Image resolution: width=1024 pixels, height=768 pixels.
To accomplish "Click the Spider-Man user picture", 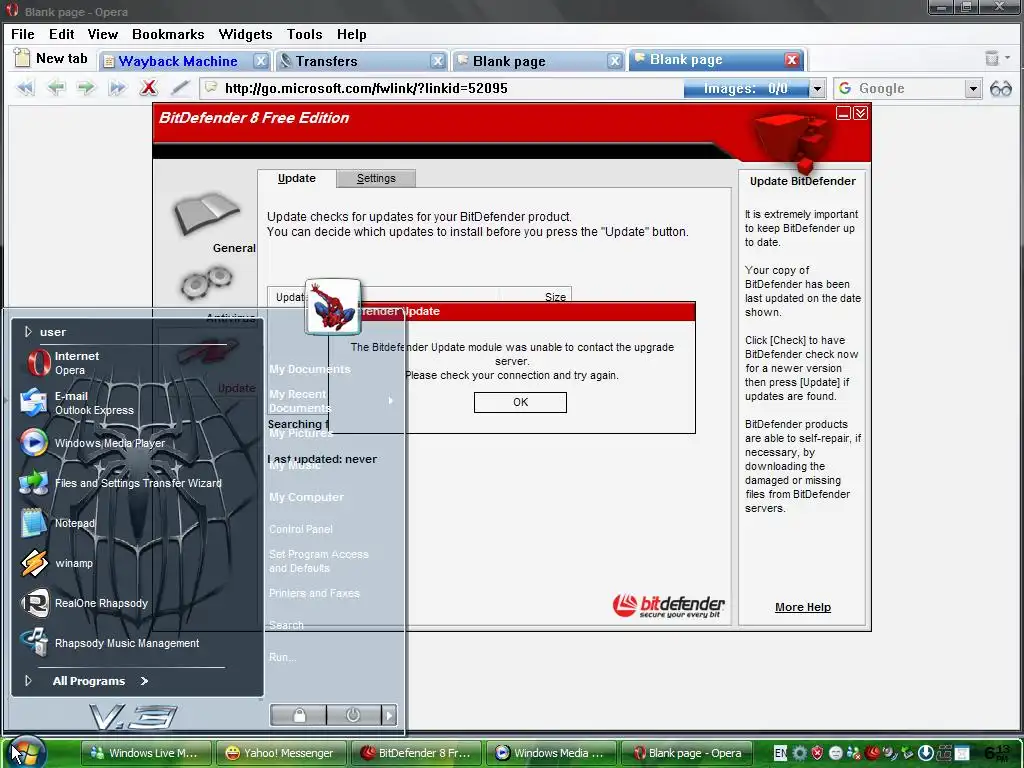I will pos(333,307).
